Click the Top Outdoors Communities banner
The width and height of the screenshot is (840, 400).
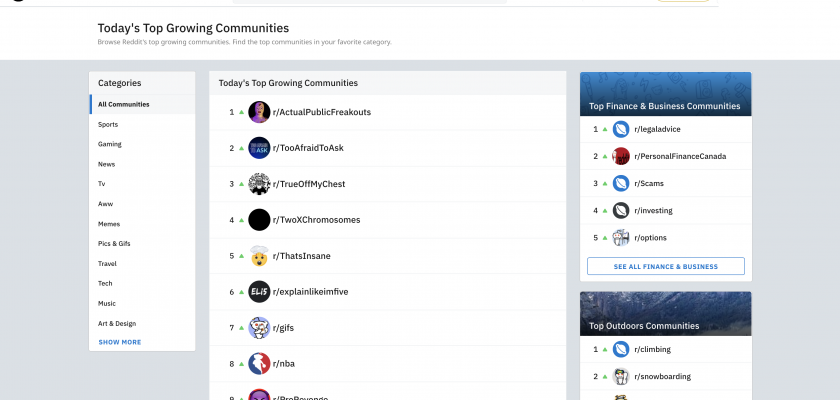click(x=665, y=314)
